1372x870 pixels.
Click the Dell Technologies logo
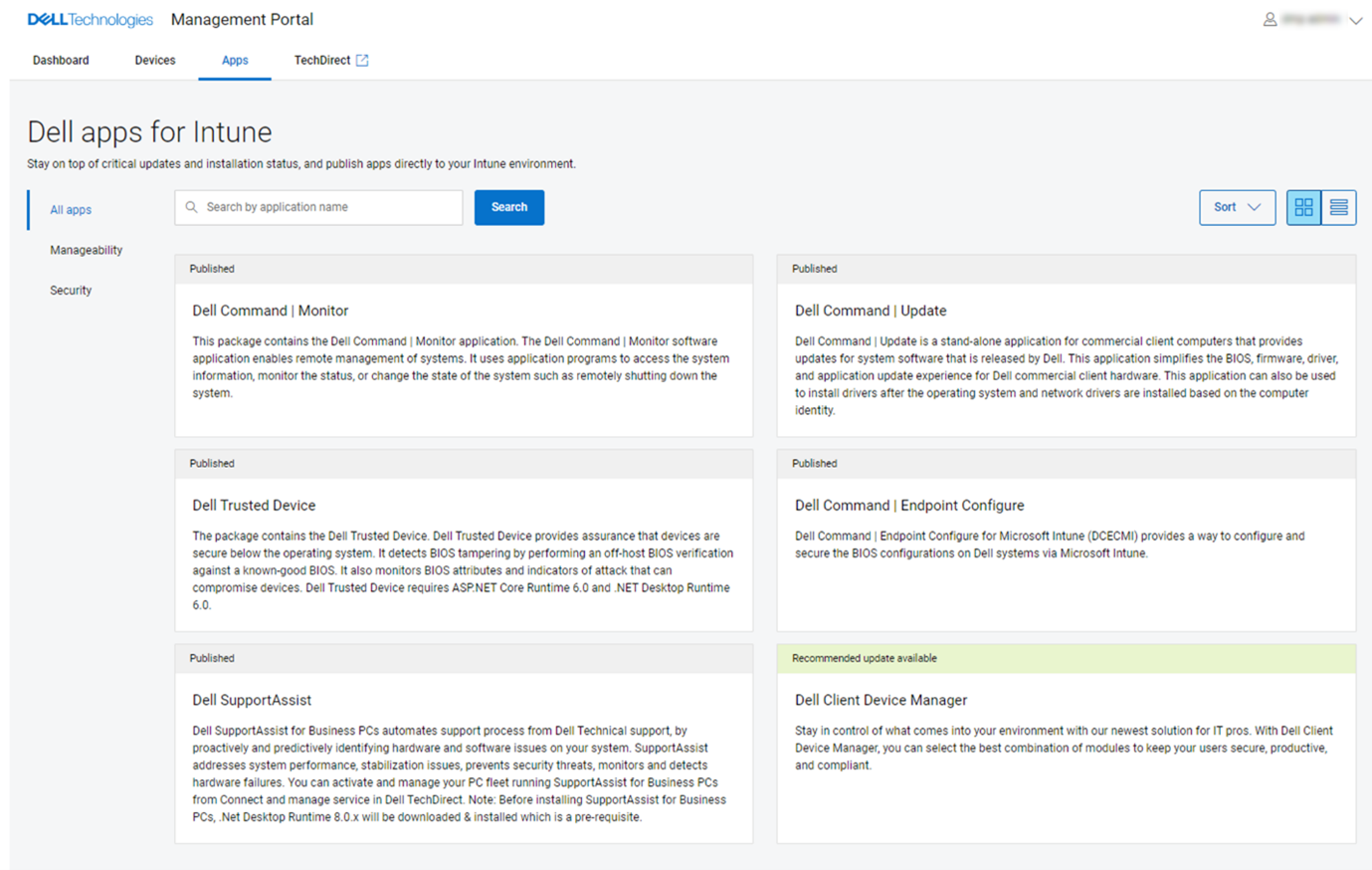click(x=90, y=20)
